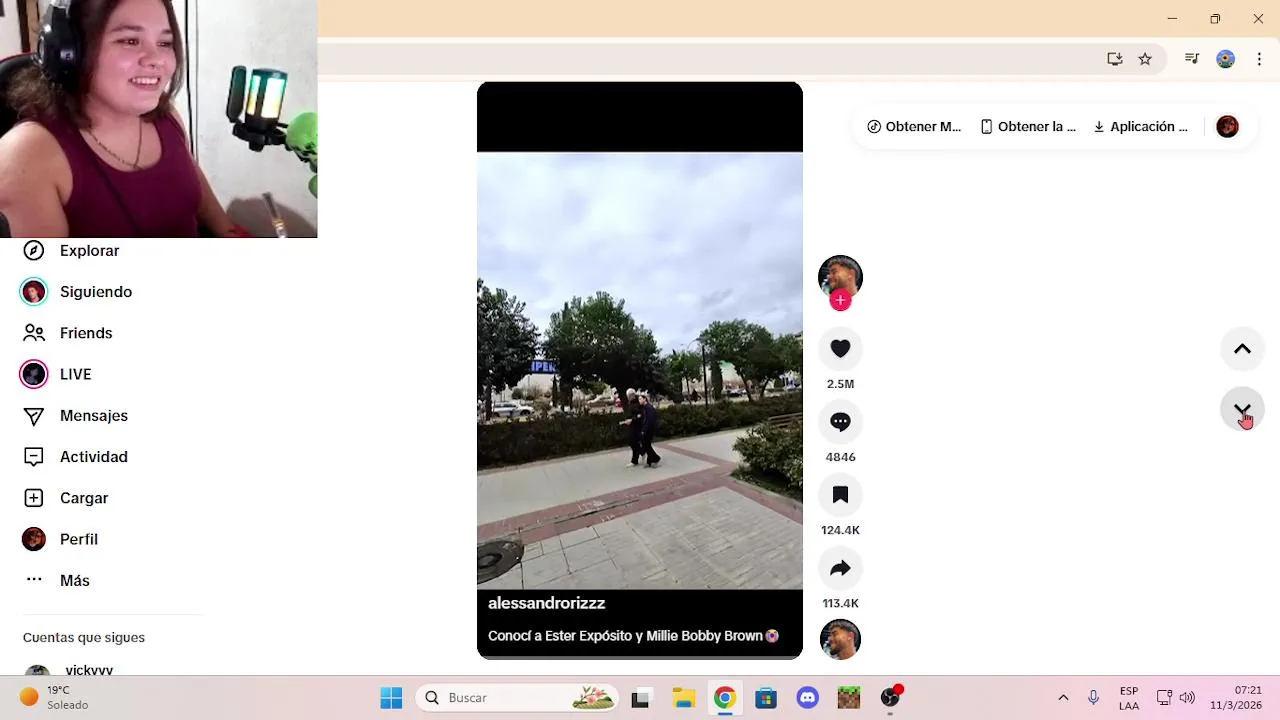Open Google Chrome from the taskbar
1280x720 pixels.
725,698
